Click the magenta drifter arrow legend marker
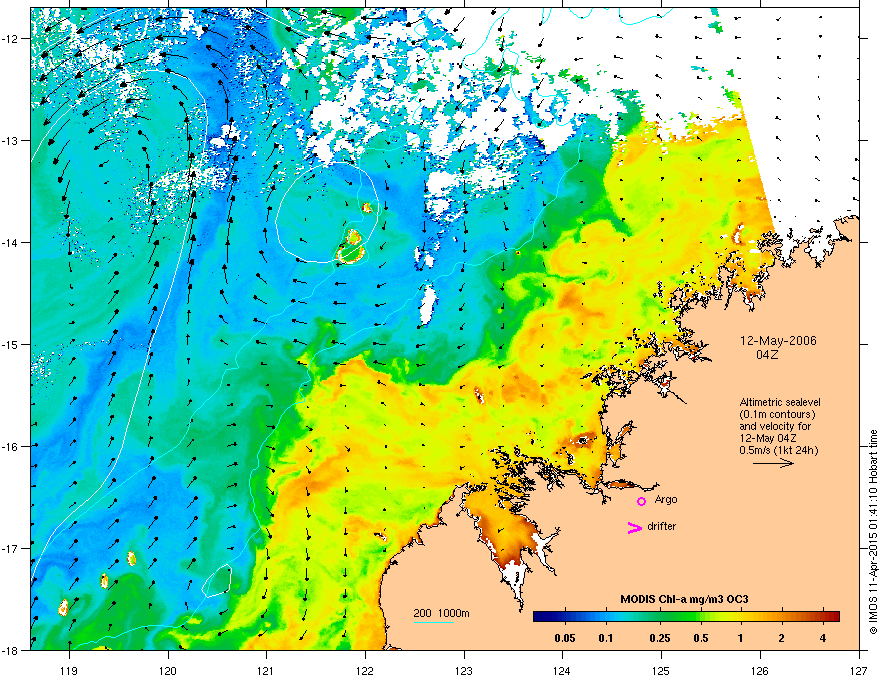Image resolution: width=880 pixels, height=680 pixels. pos(634,527)
